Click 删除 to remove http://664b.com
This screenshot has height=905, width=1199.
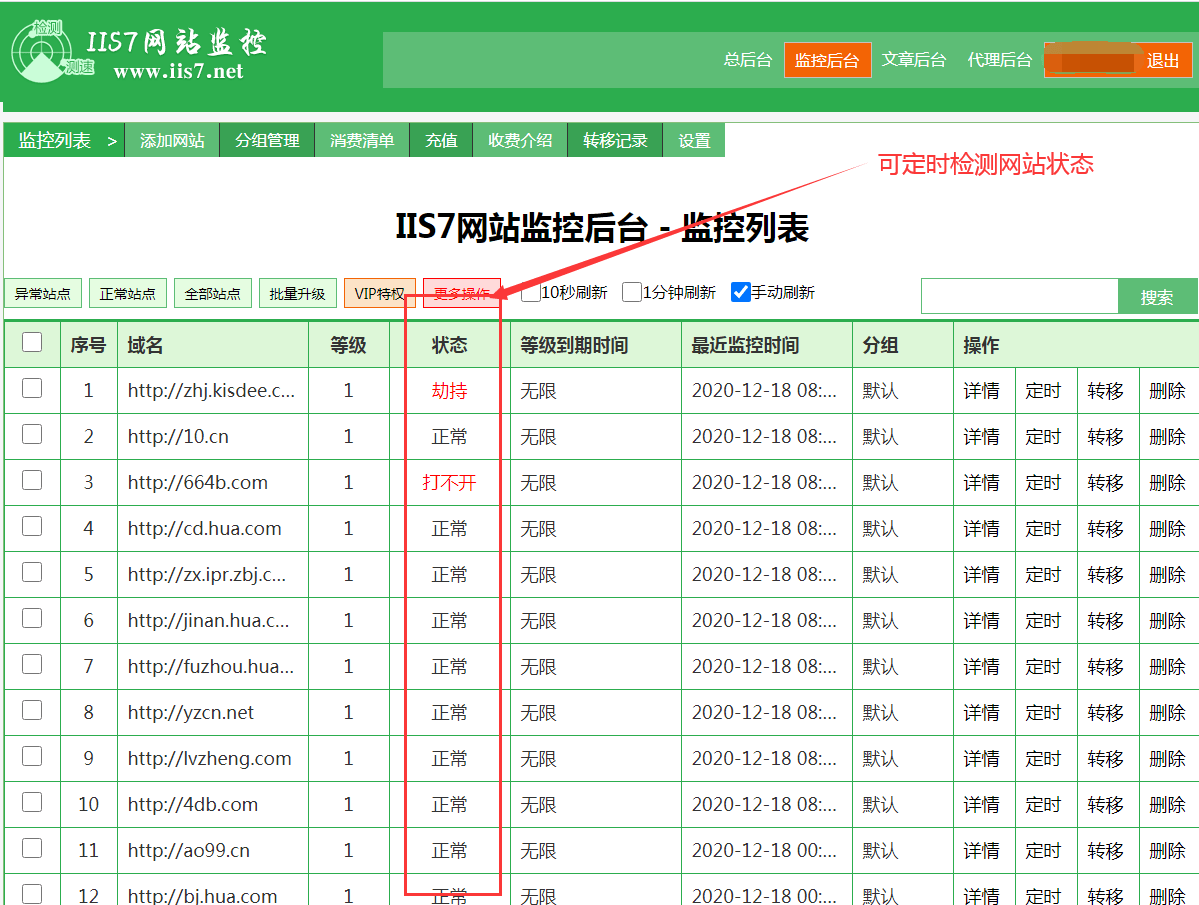[1169, 482]
